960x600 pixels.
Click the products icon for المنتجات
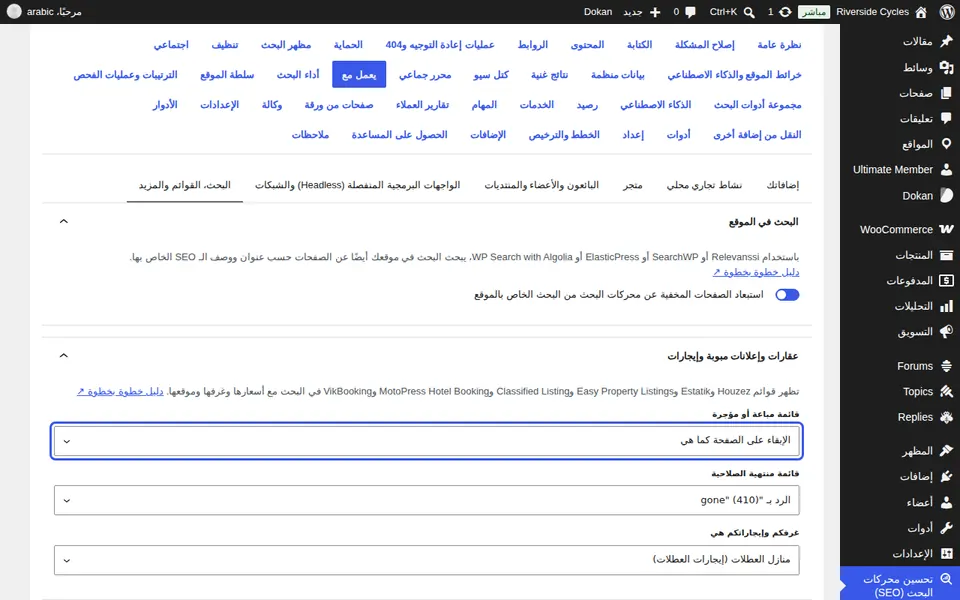[946, 255]
